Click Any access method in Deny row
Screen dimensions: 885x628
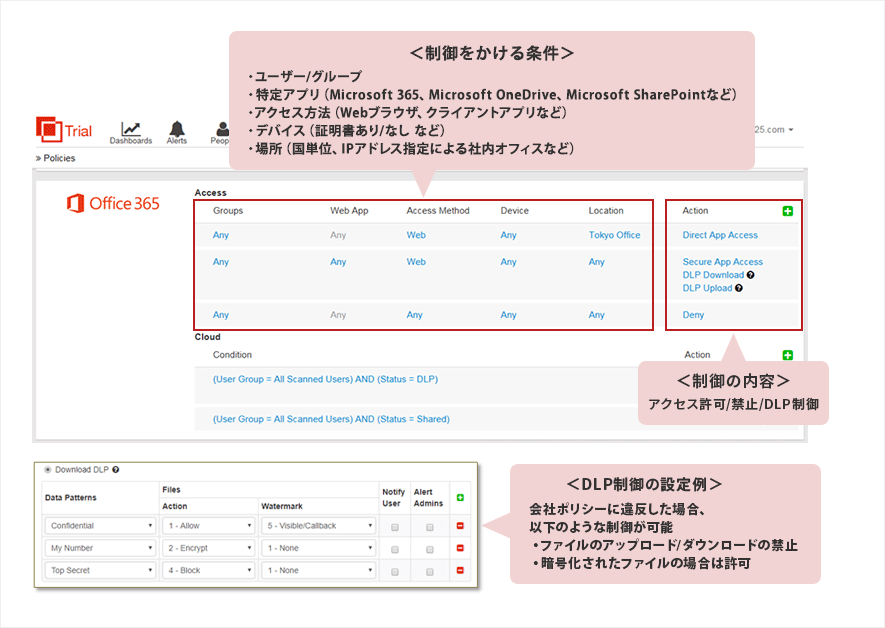[x=414, y=315]
